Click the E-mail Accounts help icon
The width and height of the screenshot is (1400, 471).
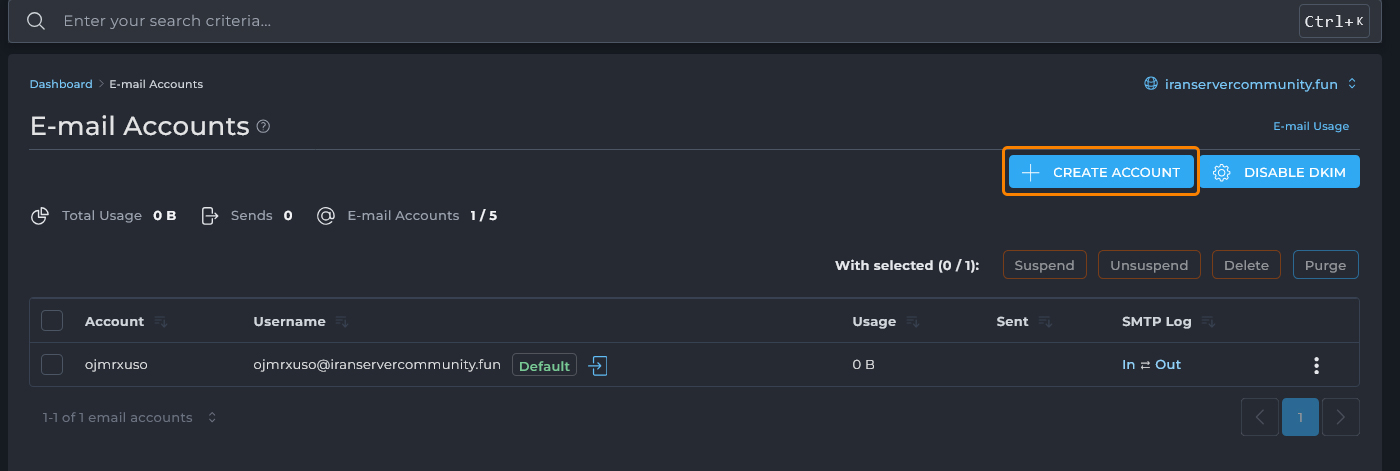(x=264, y=127)
